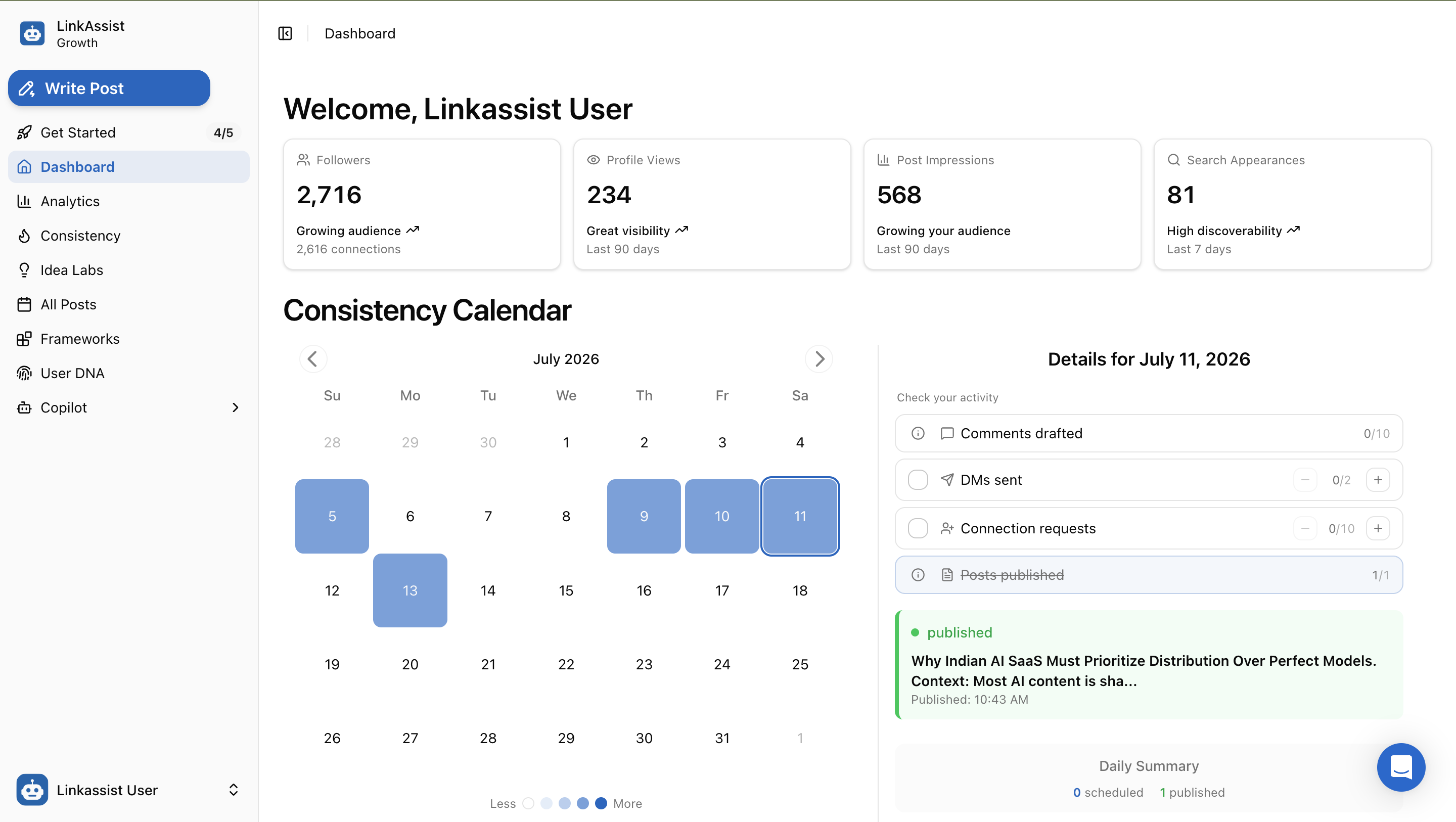This screenshot has width=1456, height=822.
Task: Select July 5 on the calendar
Action: pos(332,516)
